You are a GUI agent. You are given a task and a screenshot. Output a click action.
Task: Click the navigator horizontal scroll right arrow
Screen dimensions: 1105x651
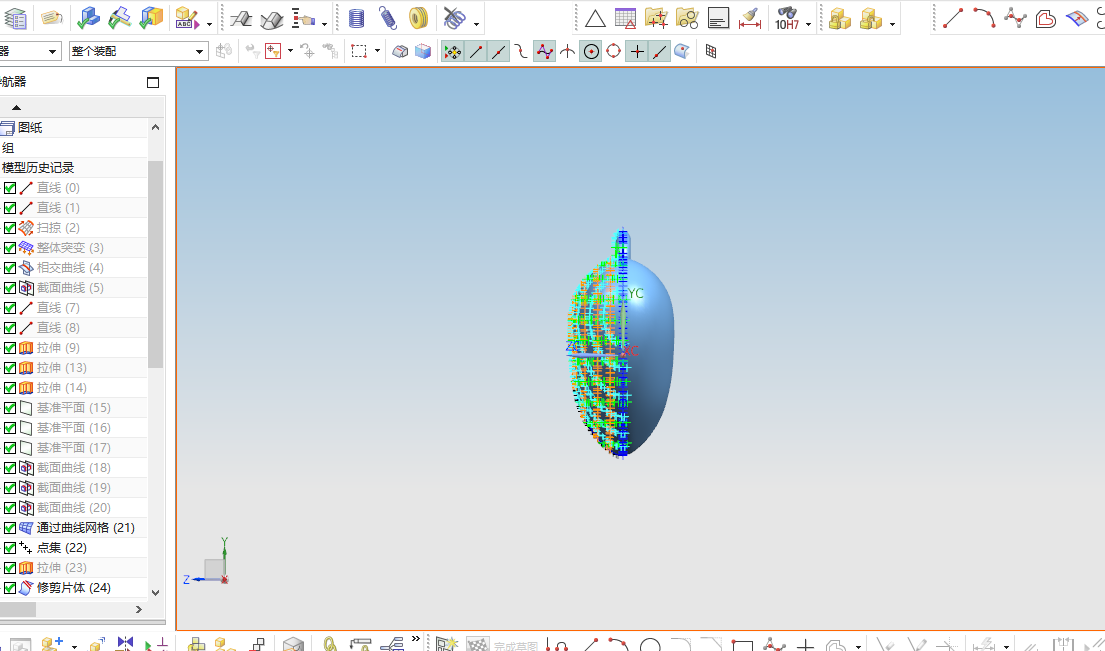pos(139,609)
